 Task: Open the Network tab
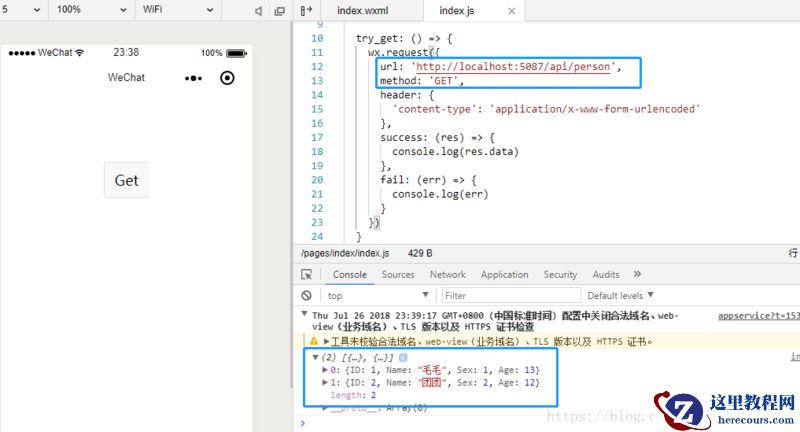(x=447, y=274)
